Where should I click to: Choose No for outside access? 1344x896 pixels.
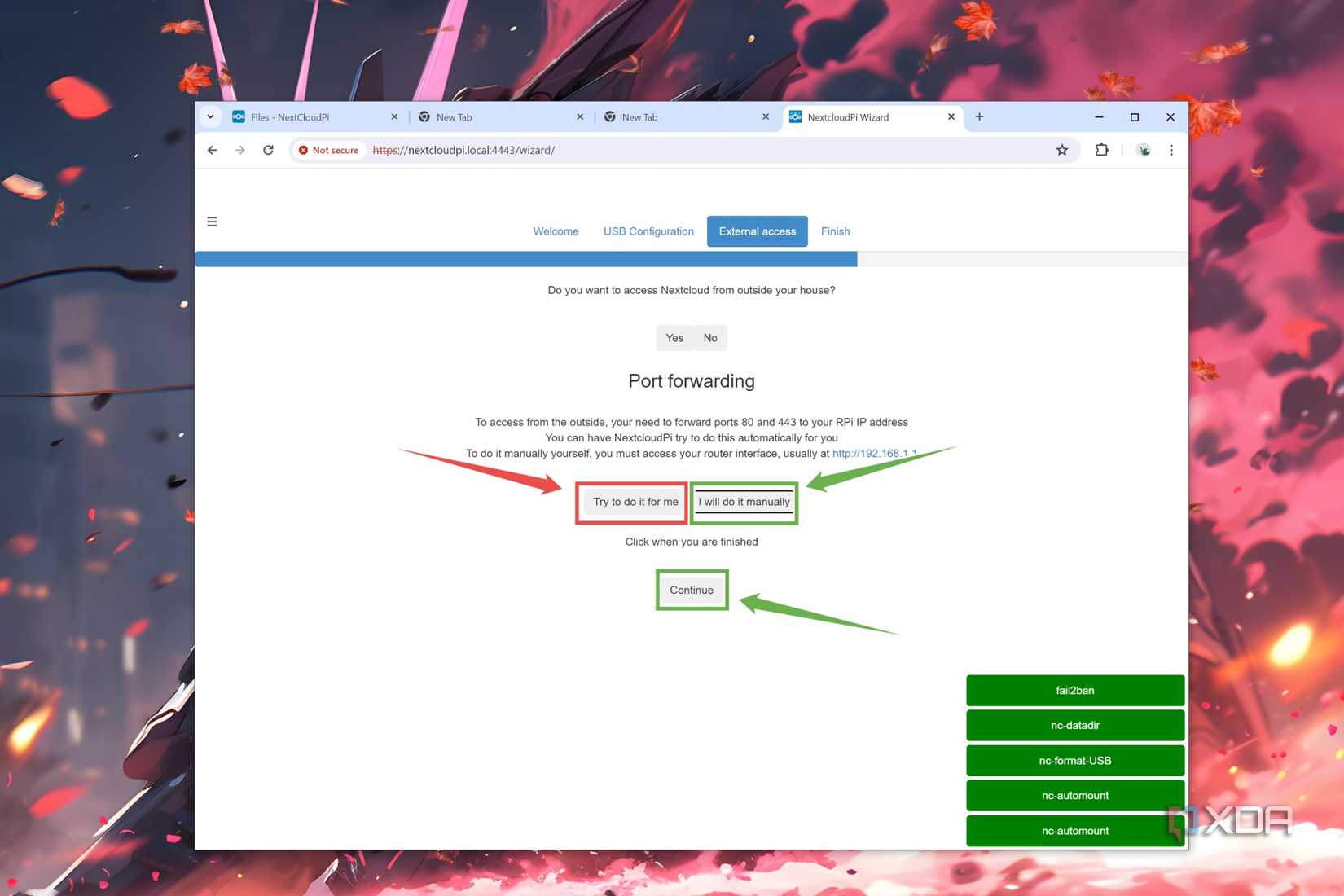click(x=710, y=338)
